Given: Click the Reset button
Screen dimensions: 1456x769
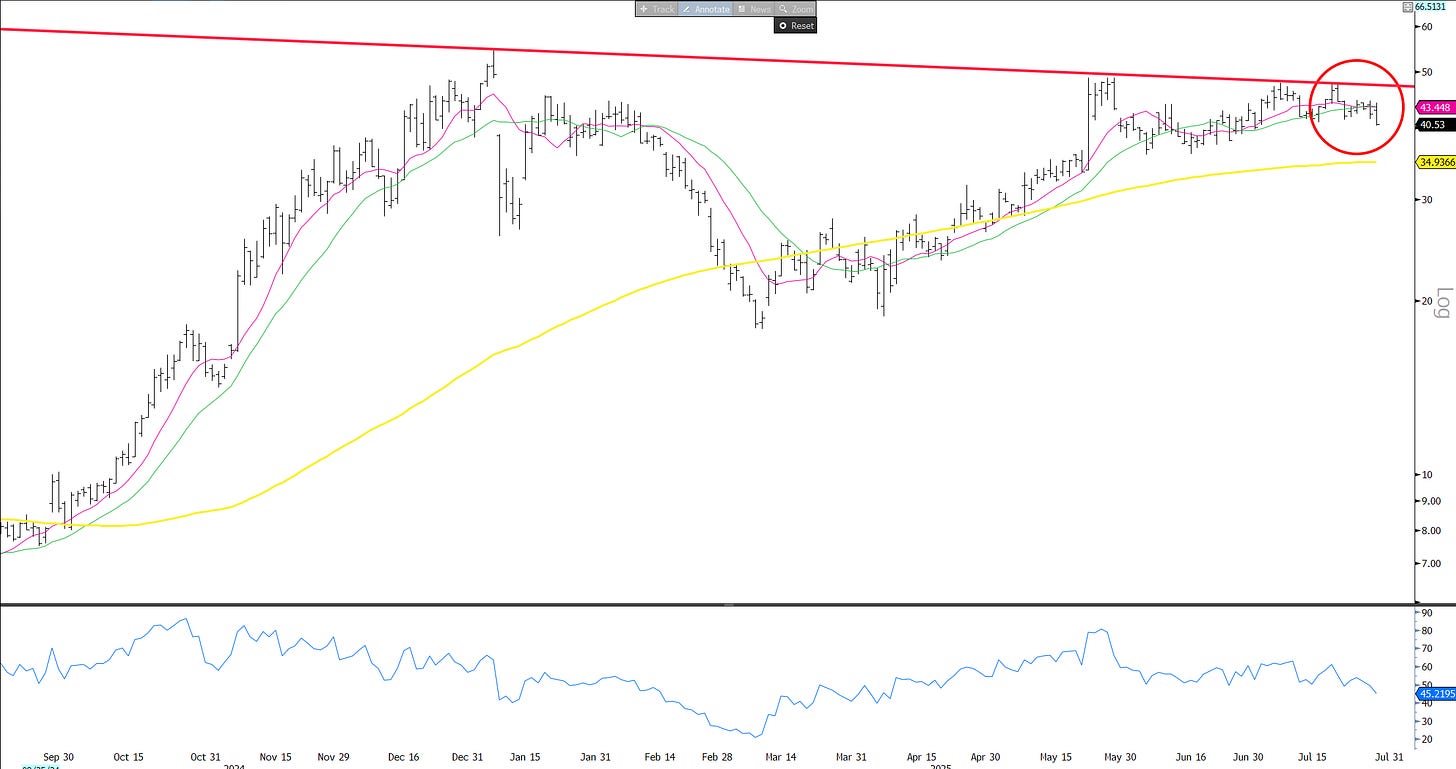Looking at the screenshot, I should point(796,26).
